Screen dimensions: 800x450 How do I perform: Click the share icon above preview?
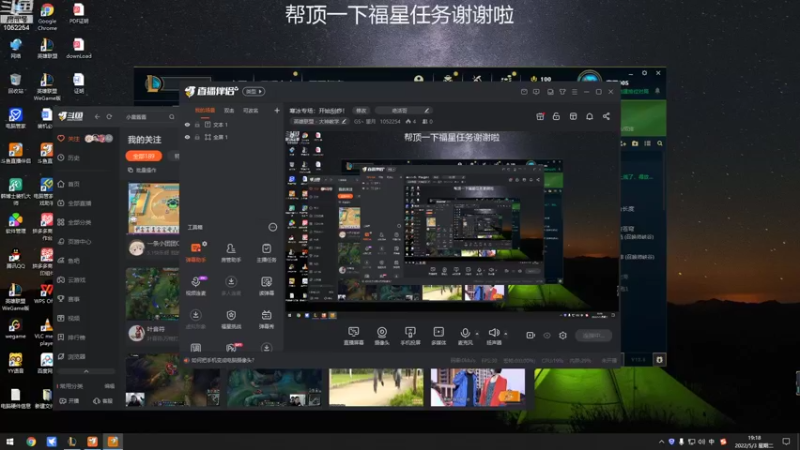tap(606, 116)
